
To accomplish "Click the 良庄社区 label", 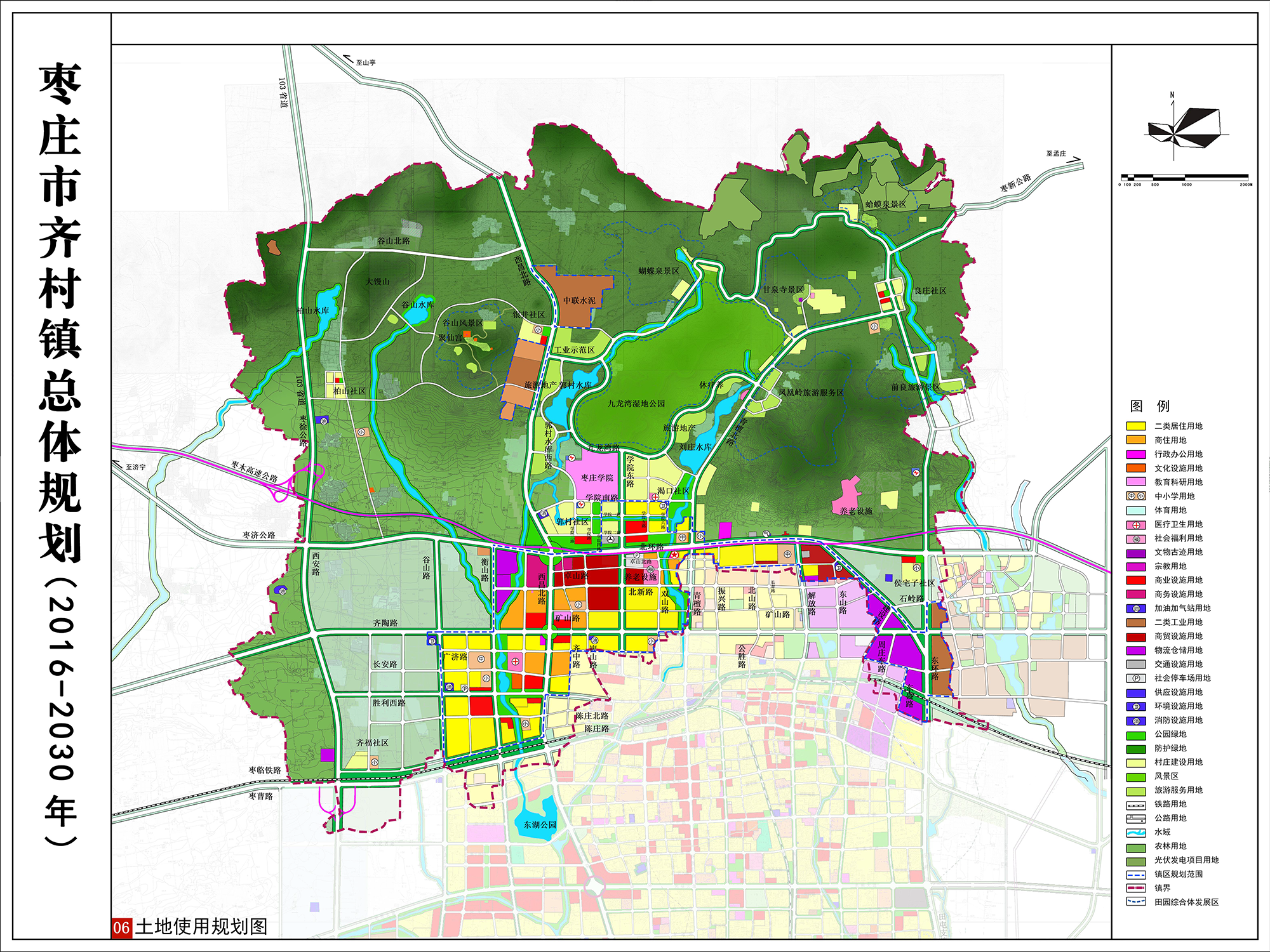I will [x=930, y=291].
